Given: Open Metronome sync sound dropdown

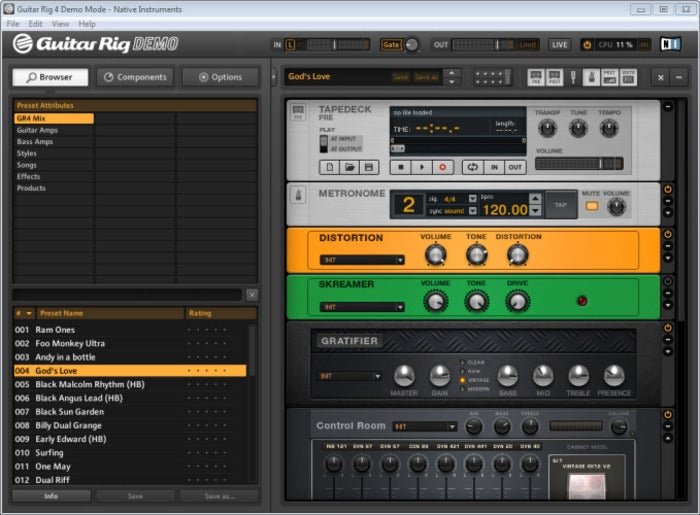Looking at the screenshot, I should tap(473, 211).
